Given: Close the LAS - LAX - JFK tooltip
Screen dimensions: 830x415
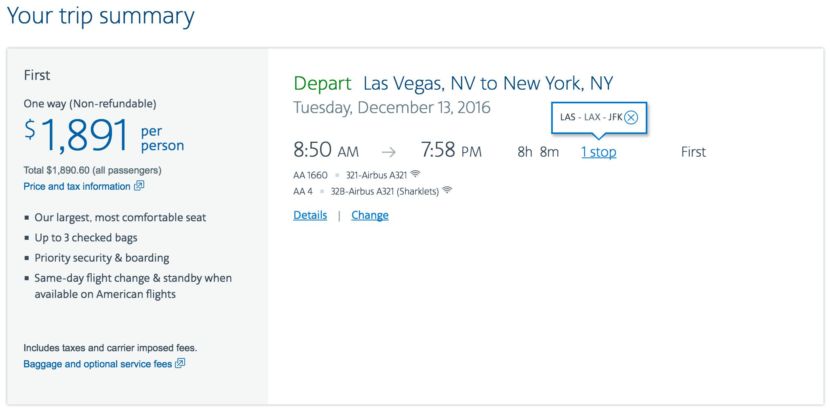Looking at the screenshot, I should click(631, 117).
